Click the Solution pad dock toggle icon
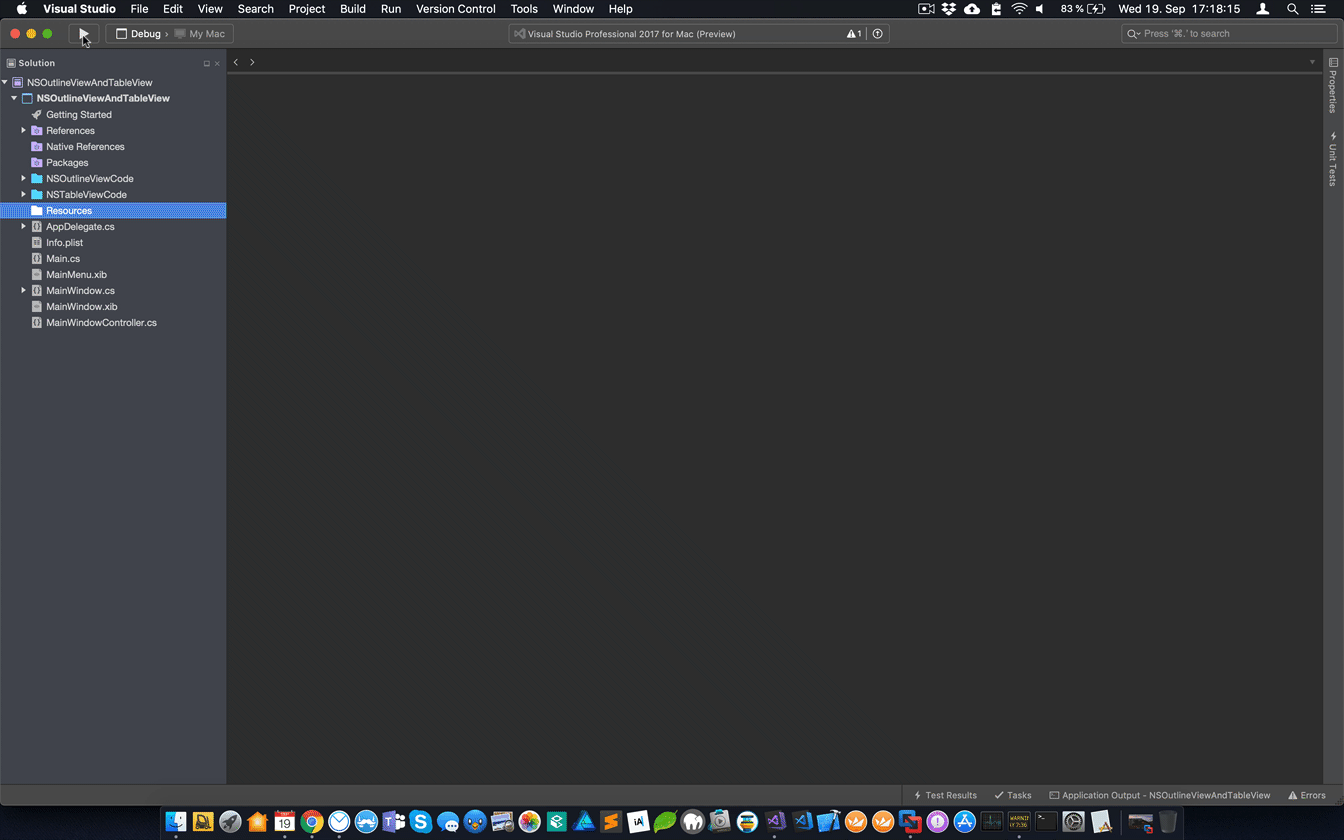 point(207,64)
